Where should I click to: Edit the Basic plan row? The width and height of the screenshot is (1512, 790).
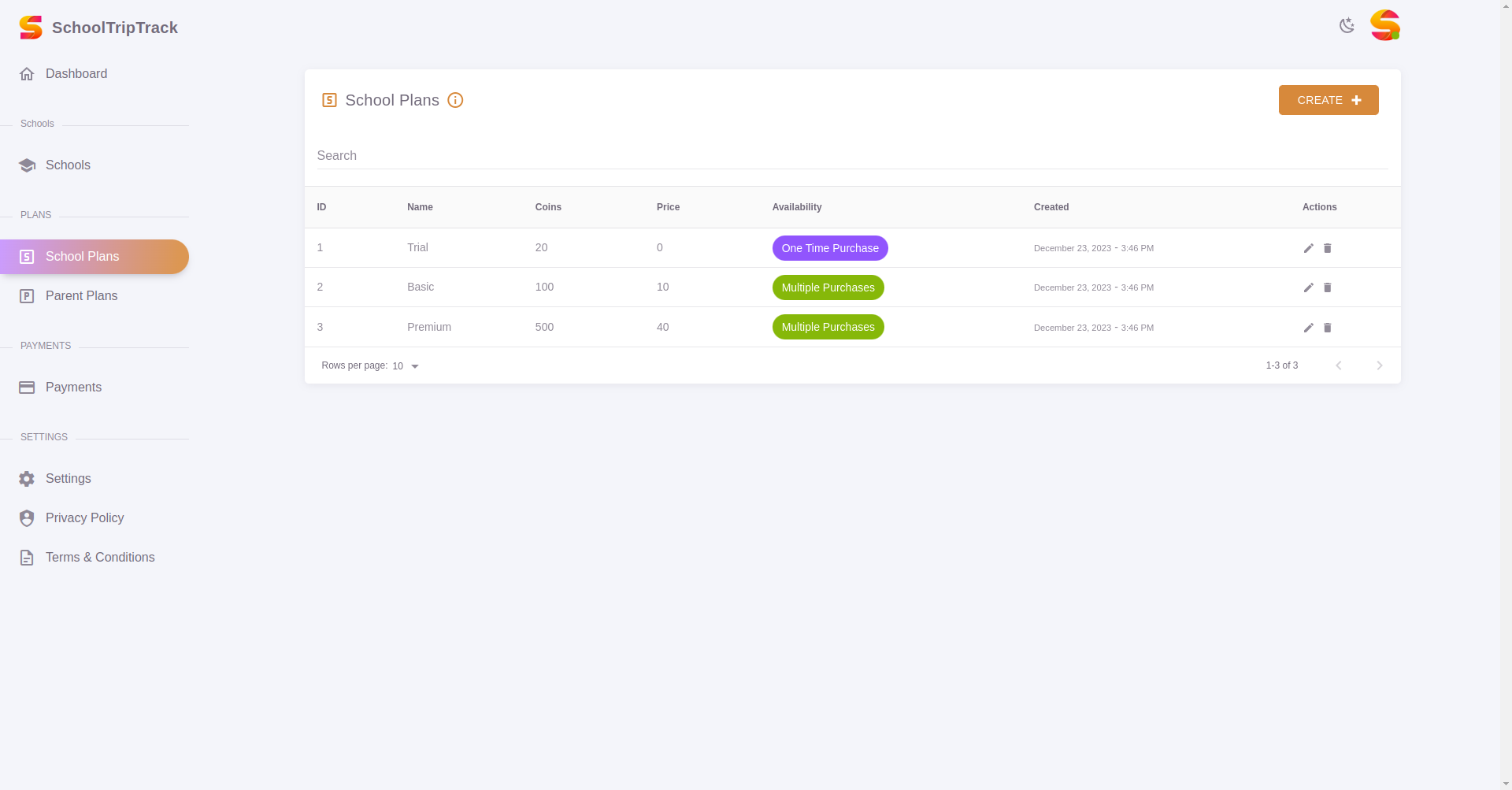click(1308, 287)
